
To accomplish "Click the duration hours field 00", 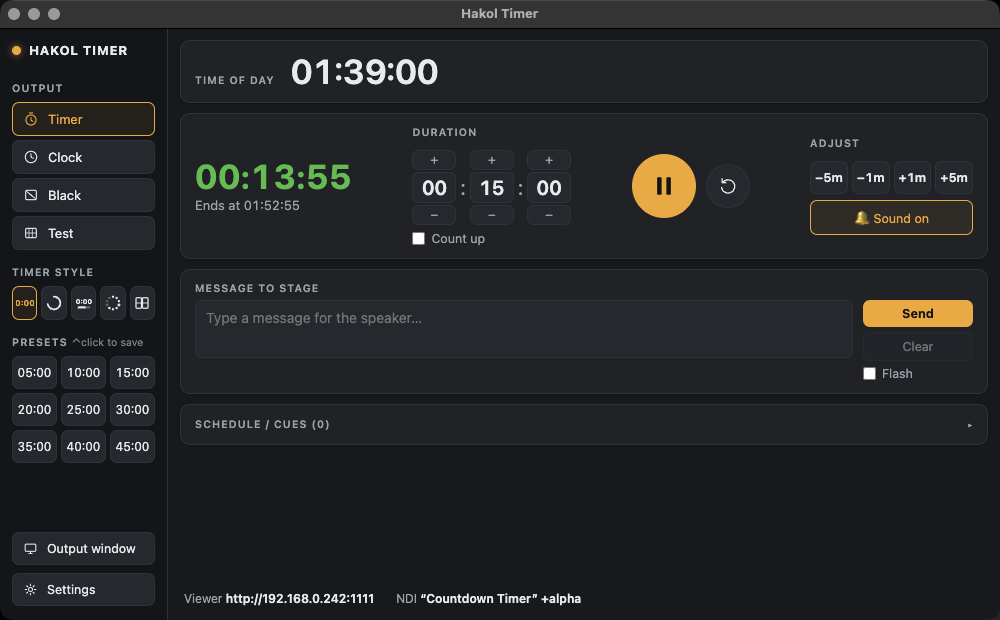I will [x=434, y=188].
